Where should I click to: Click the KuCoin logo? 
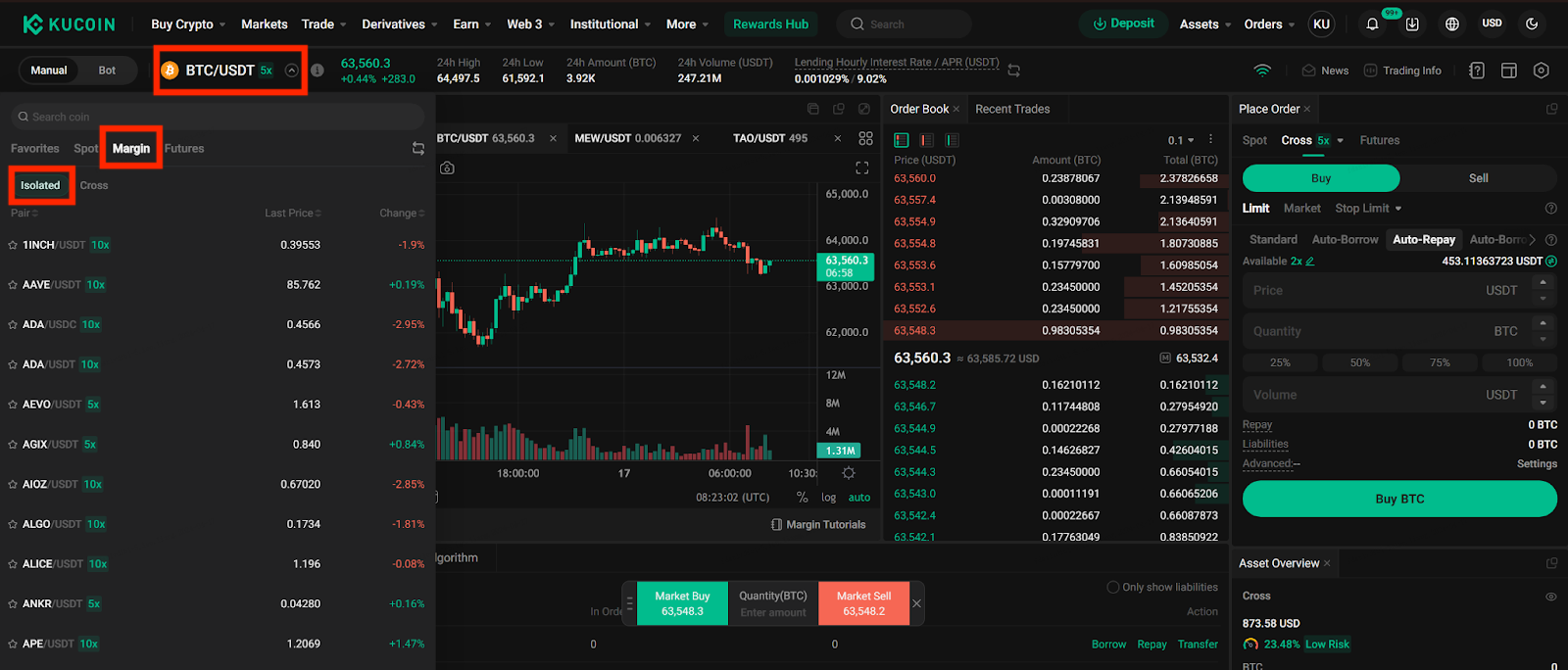coord(69,24)
